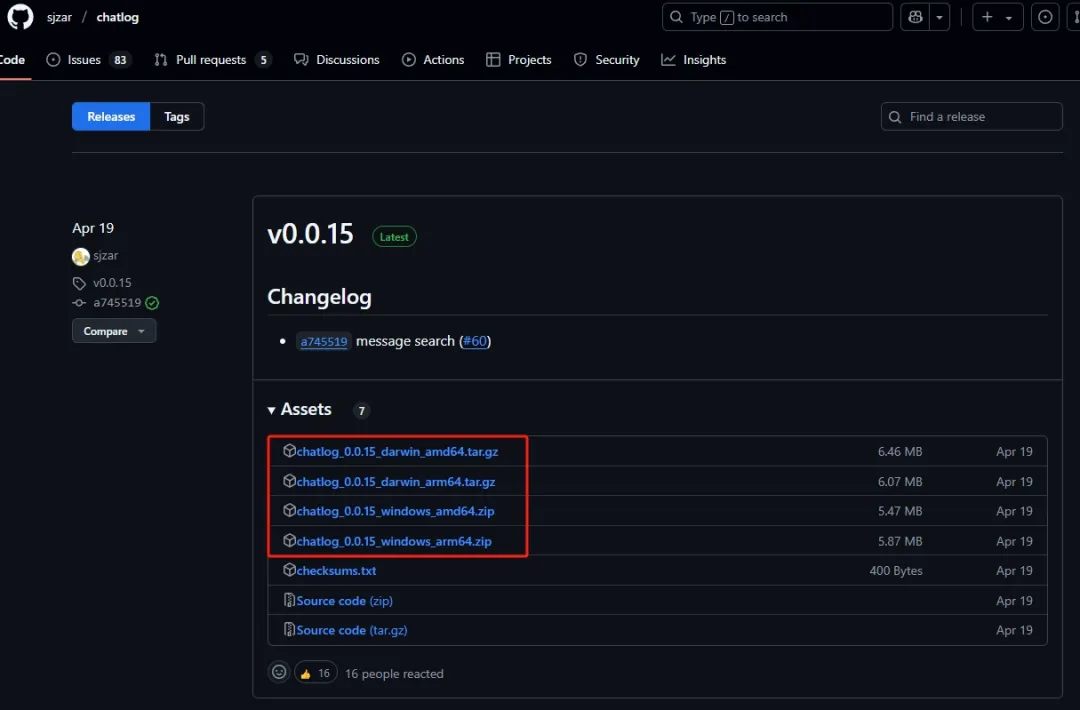Click file-zip icon beside Source code (zip)
The image size is (1080, 710).
[289, 600]
